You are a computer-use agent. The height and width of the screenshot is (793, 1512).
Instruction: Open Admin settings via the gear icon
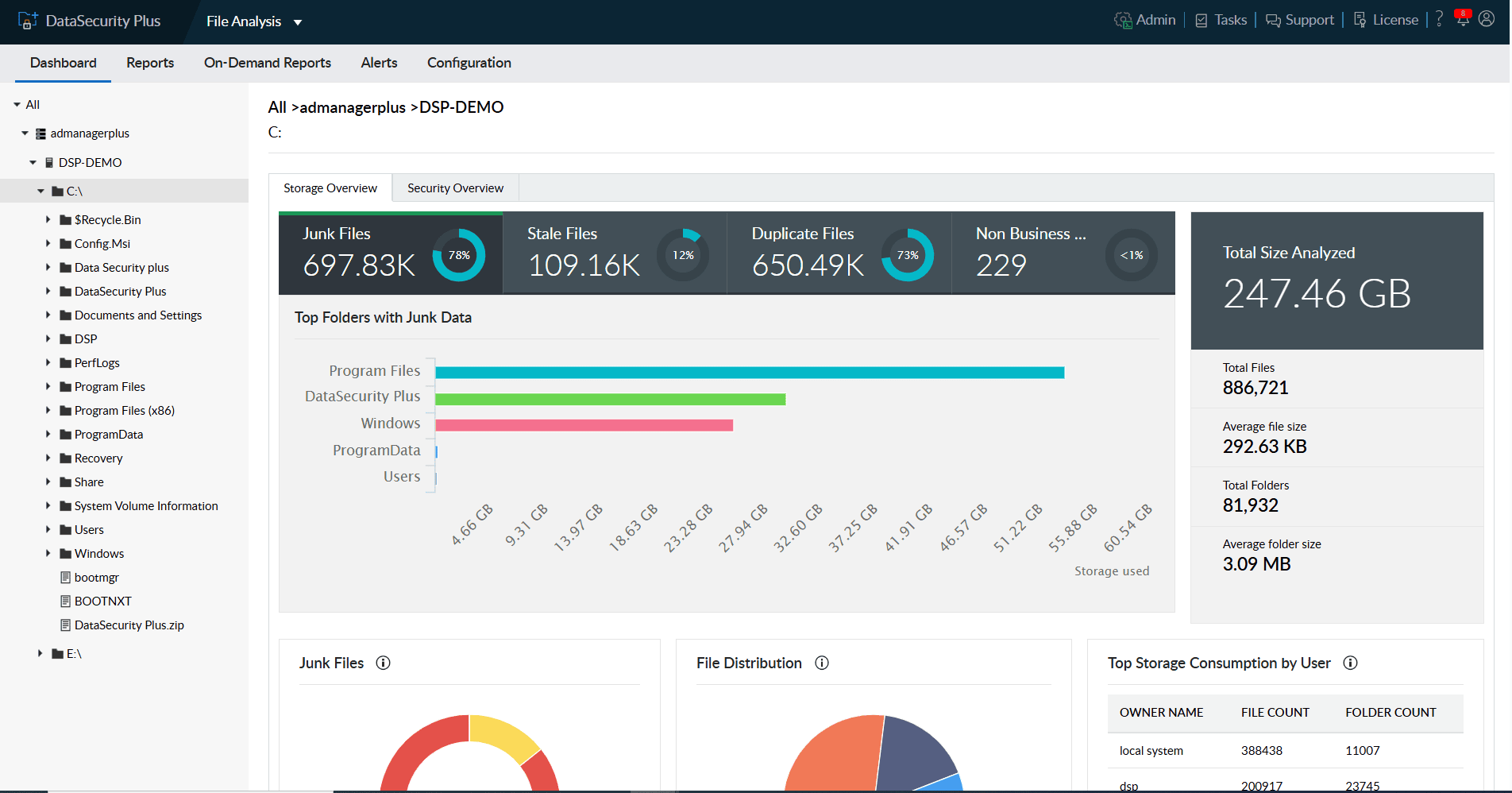pos(1124,20)
